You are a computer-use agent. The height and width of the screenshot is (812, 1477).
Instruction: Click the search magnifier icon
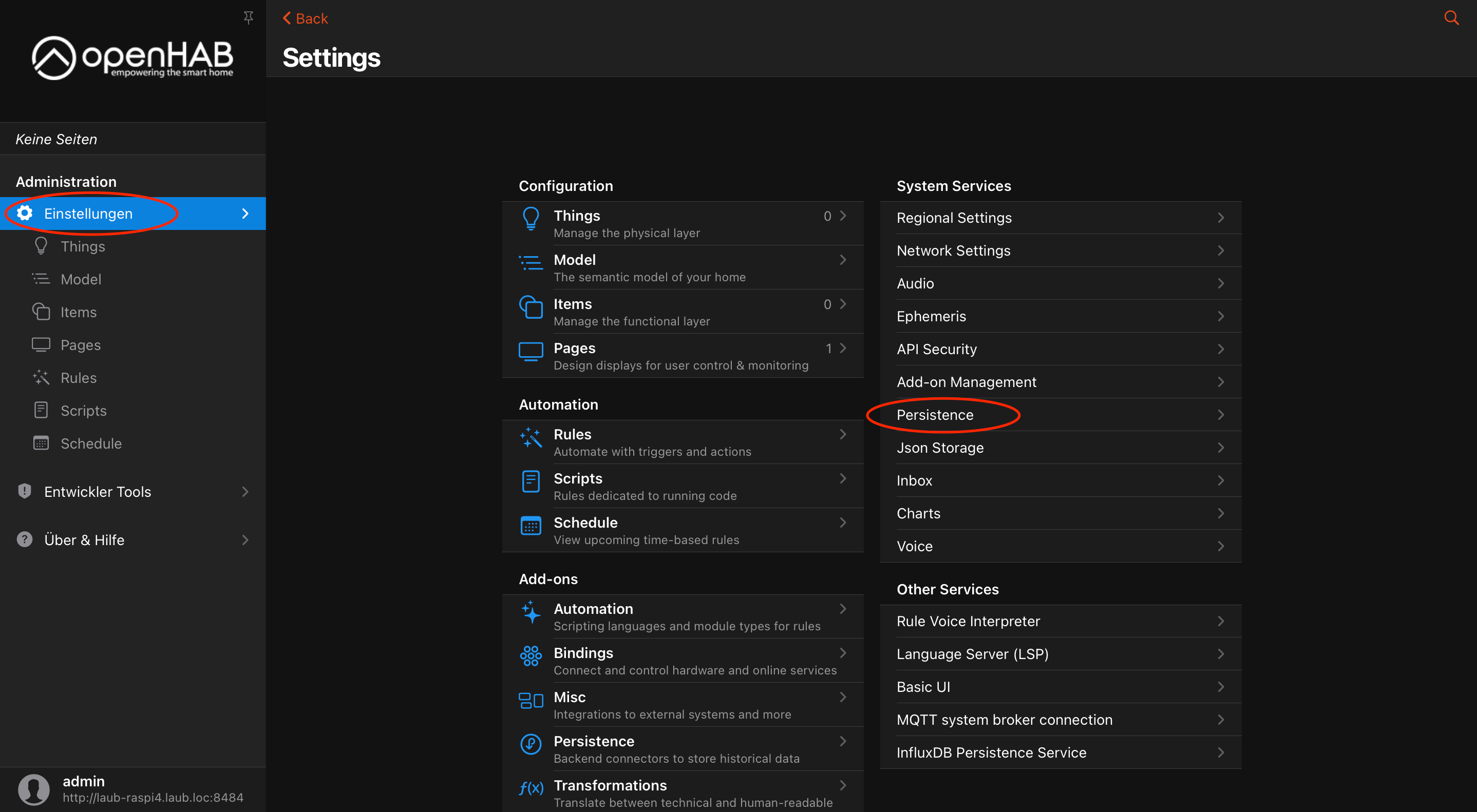click(x=1451, y=18)
